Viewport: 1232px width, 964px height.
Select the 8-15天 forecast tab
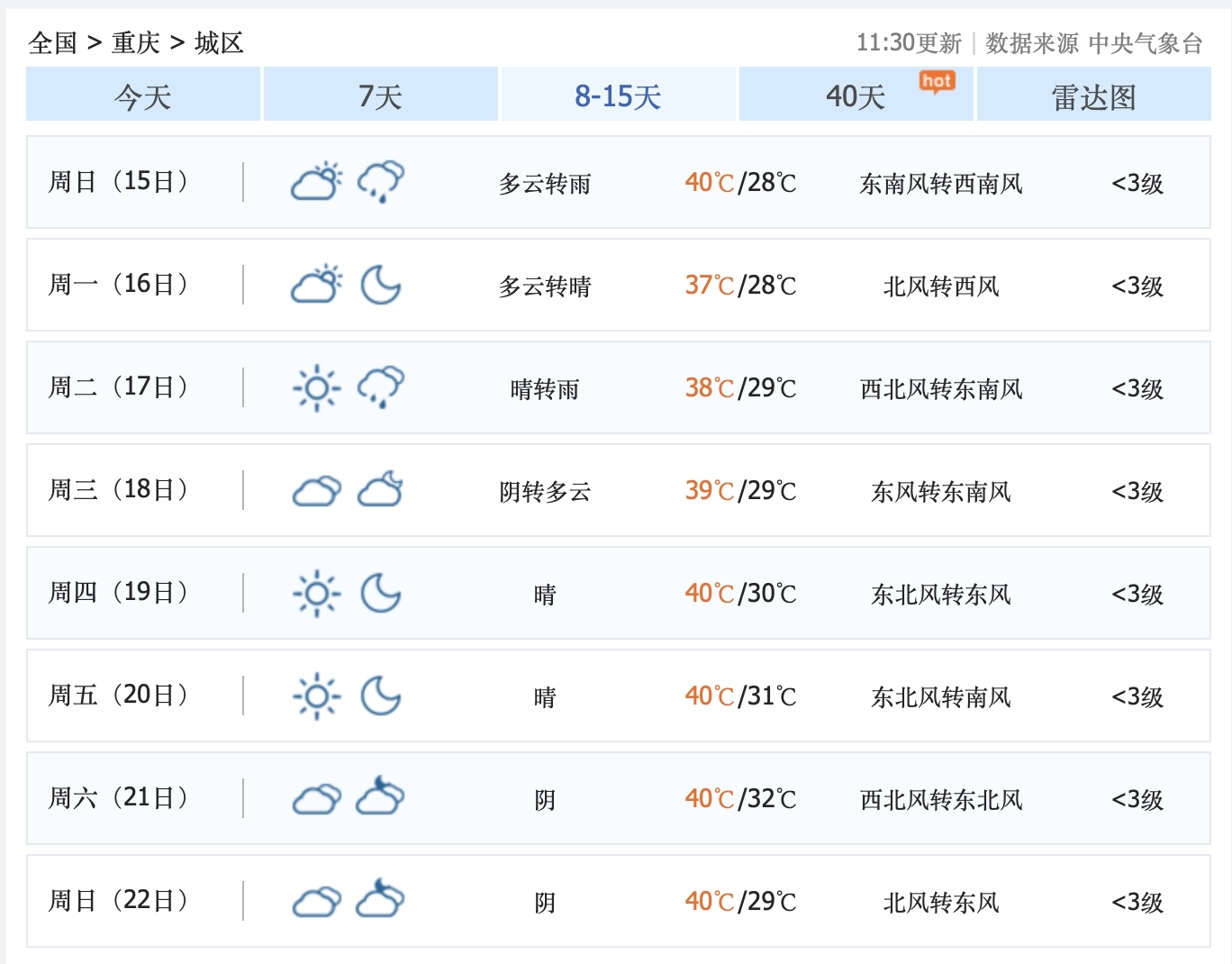[x=618, y=95]
